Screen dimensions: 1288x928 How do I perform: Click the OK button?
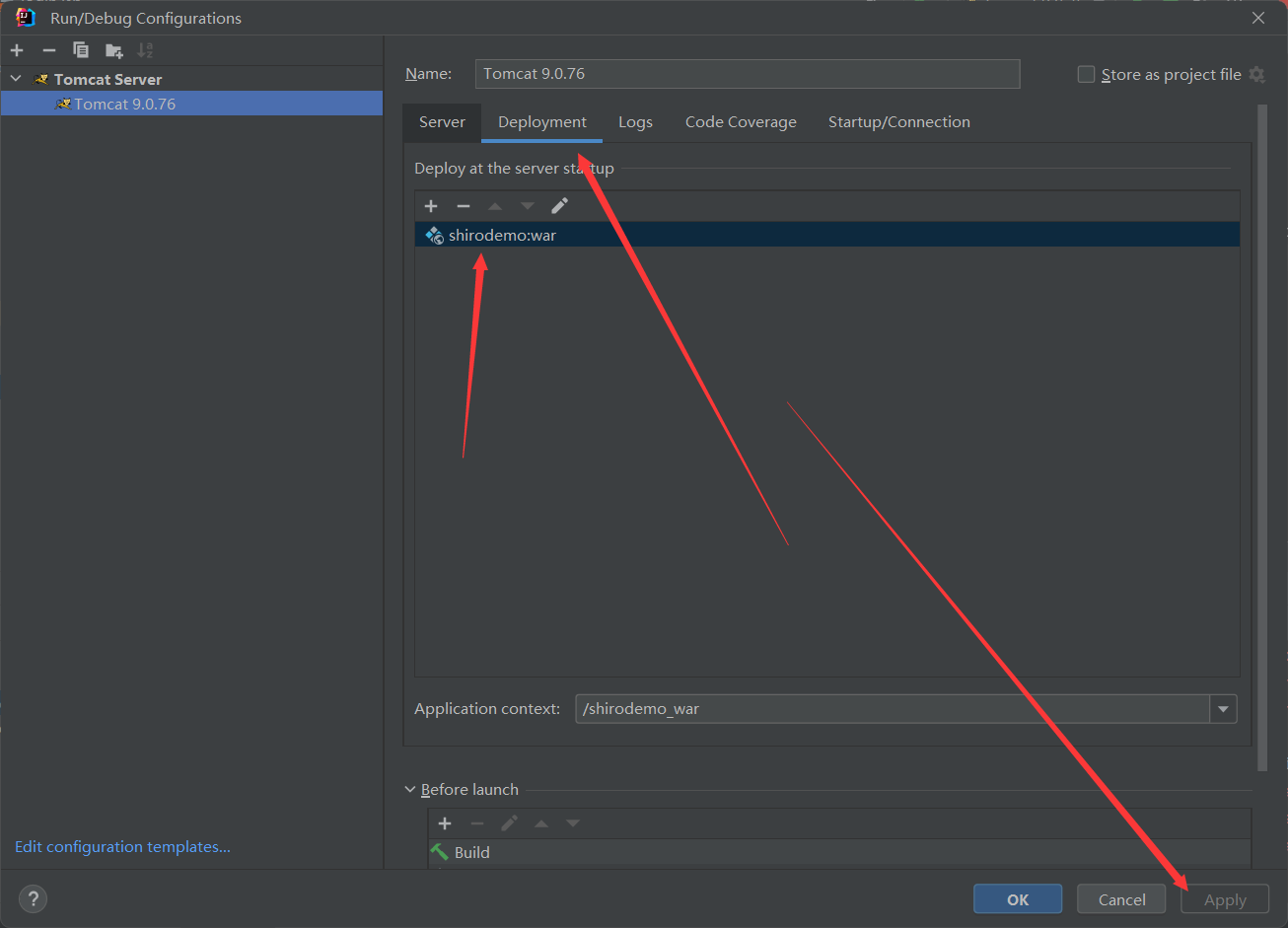tap(1017, 899)
